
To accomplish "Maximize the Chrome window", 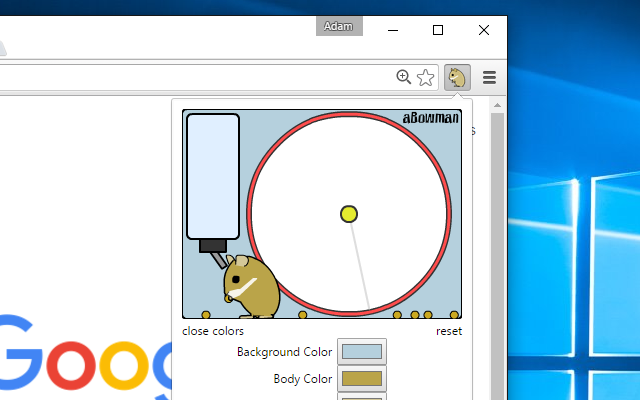I will pyautogui.click(x=438, y=30).
